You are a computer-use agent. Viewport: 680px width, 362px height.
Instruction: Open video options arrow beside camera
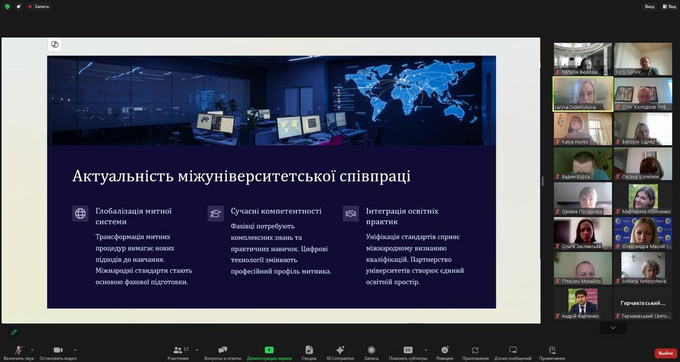coord(75,349)
